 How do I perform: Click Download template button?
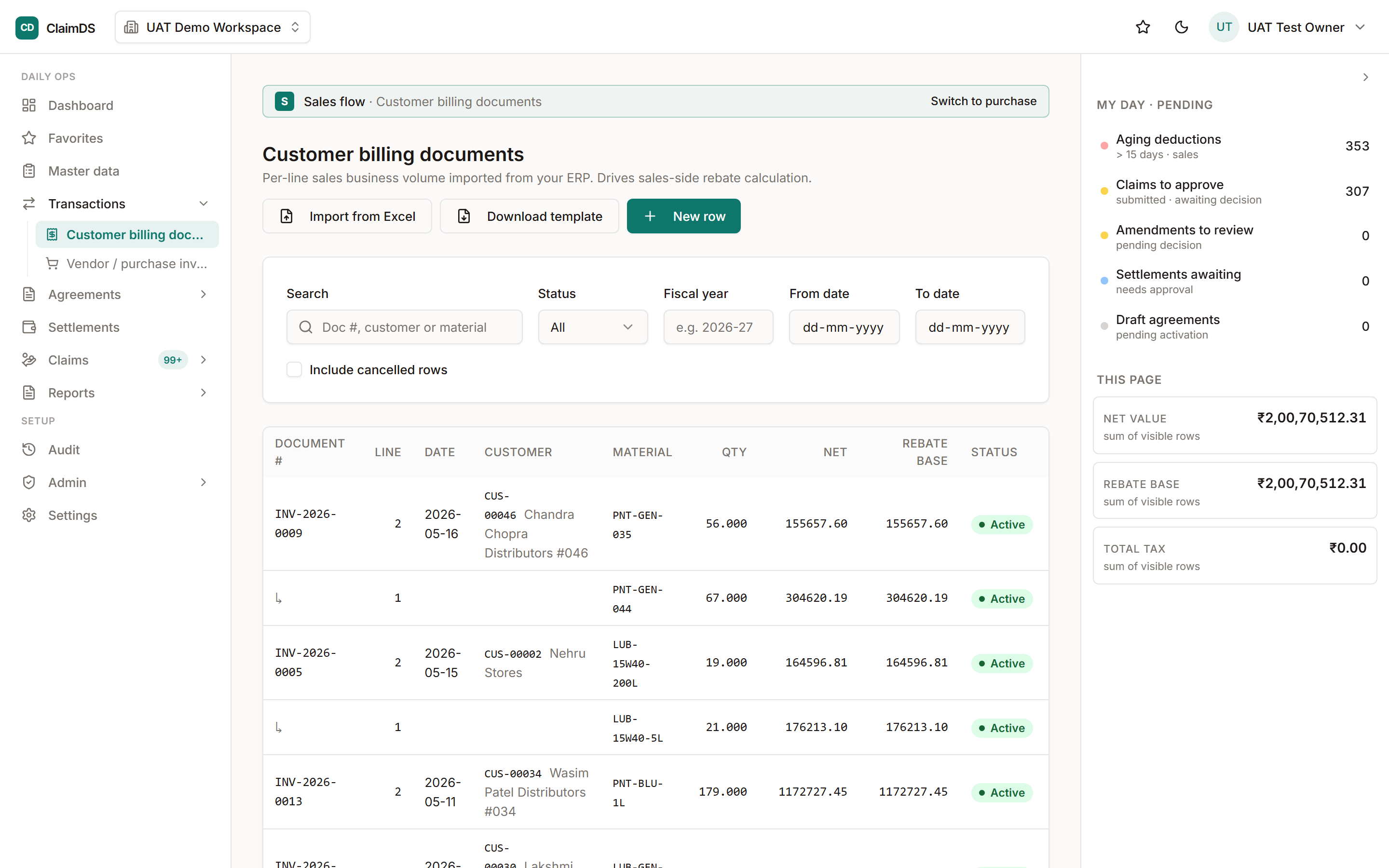529,217
